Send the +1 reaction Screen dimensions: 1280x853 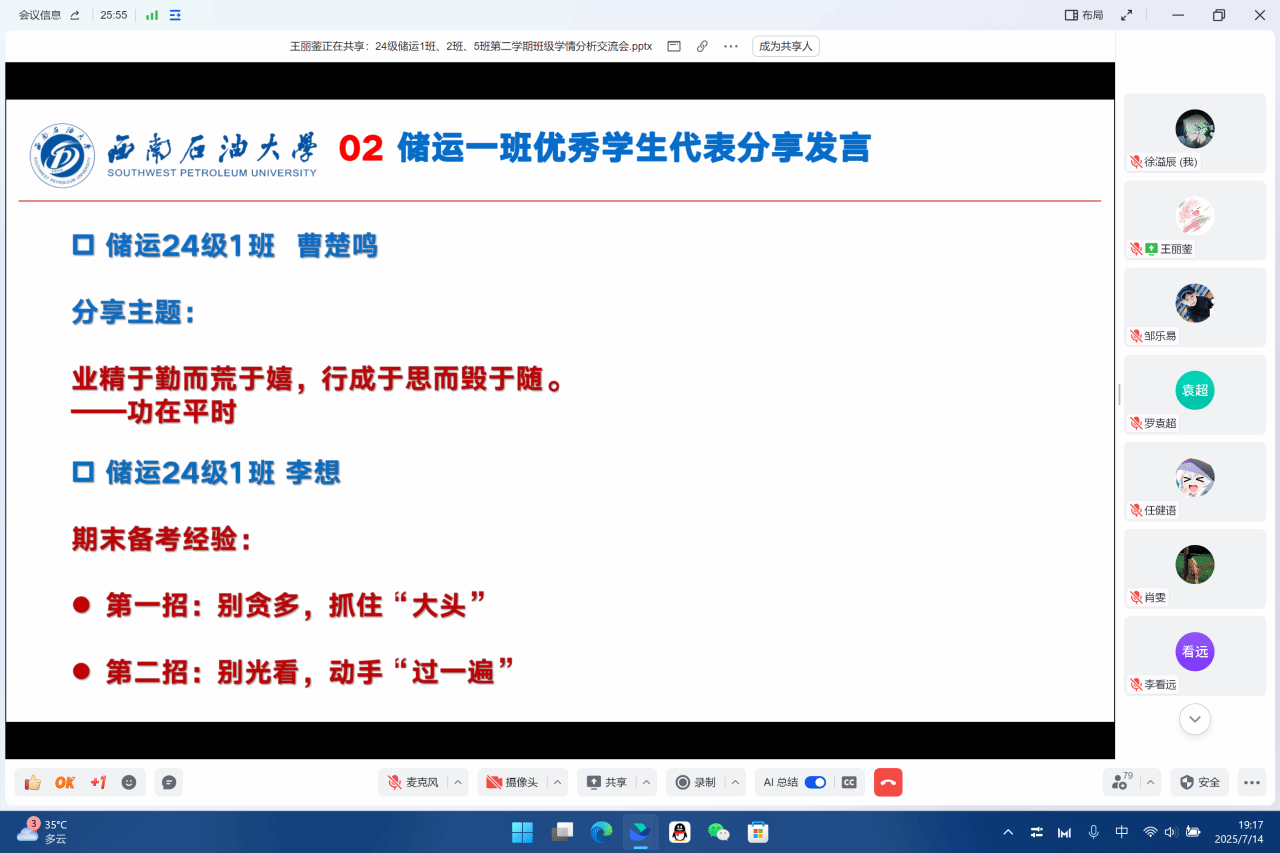(x=98, y=782)
